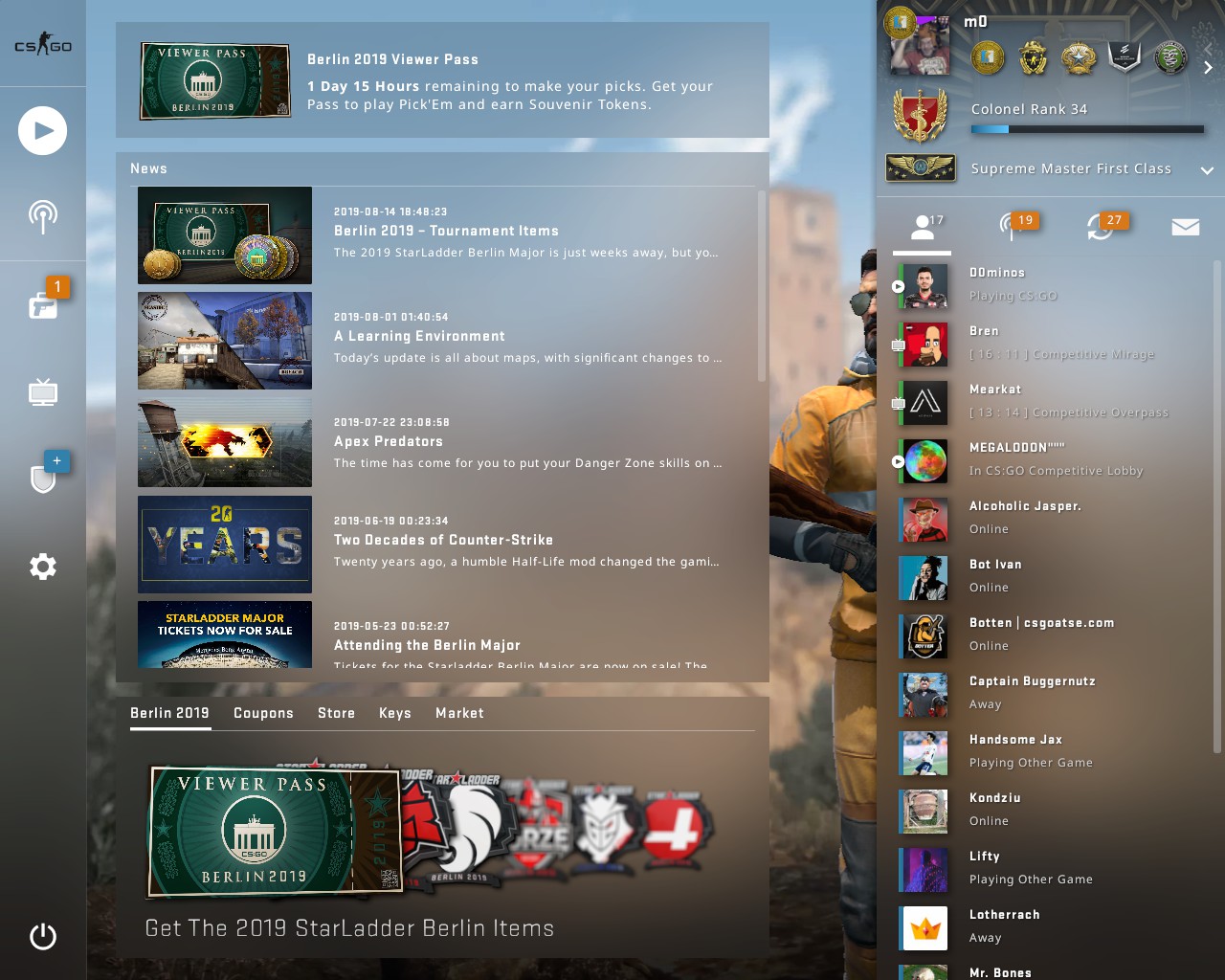Select the Keys tab
Viewport: 1225px width, 980px height.
tap(394, 713)
